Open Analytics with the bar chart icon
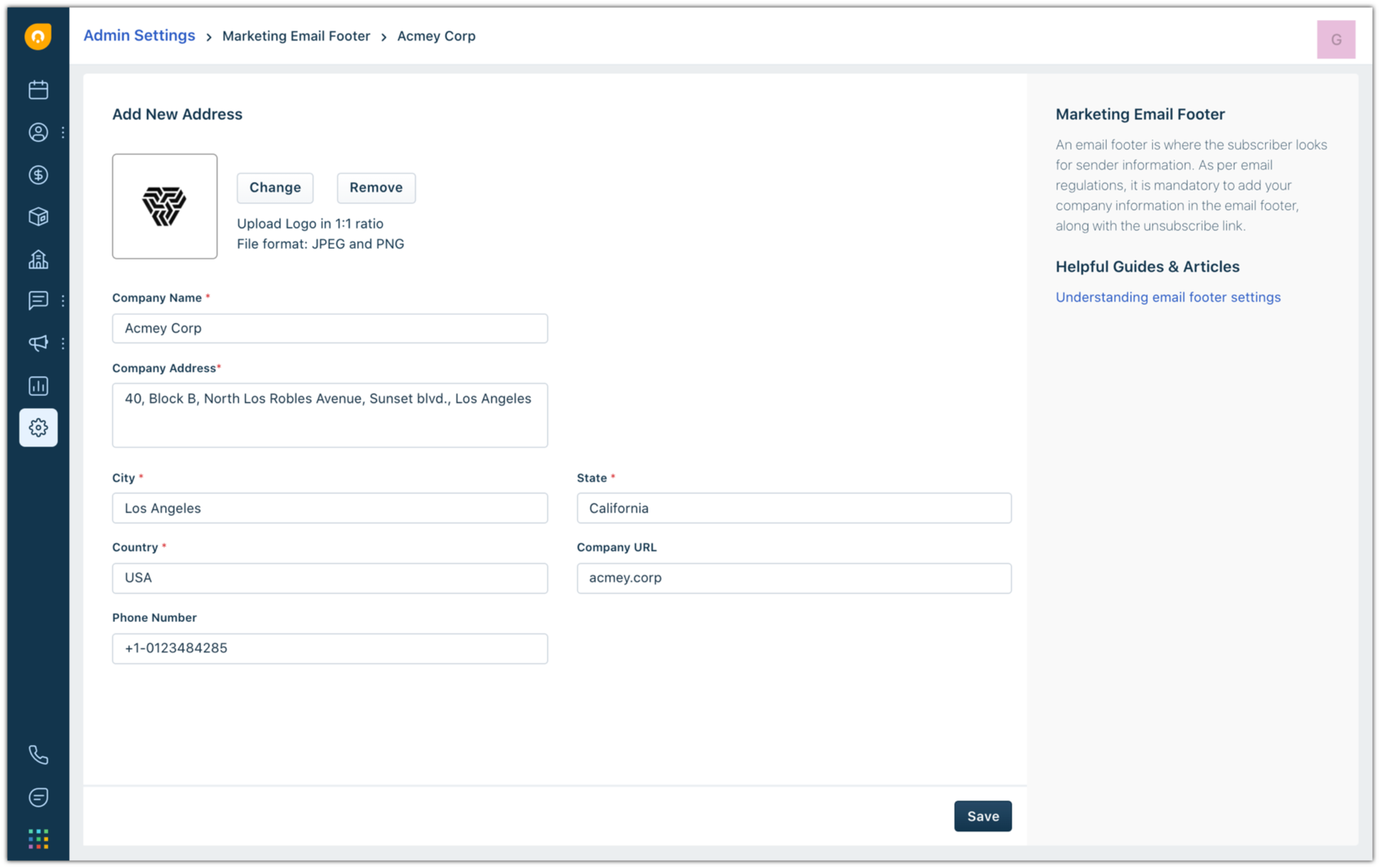Image resolution: width=1380 pixels, height=868 pixels. click(38, 385)
